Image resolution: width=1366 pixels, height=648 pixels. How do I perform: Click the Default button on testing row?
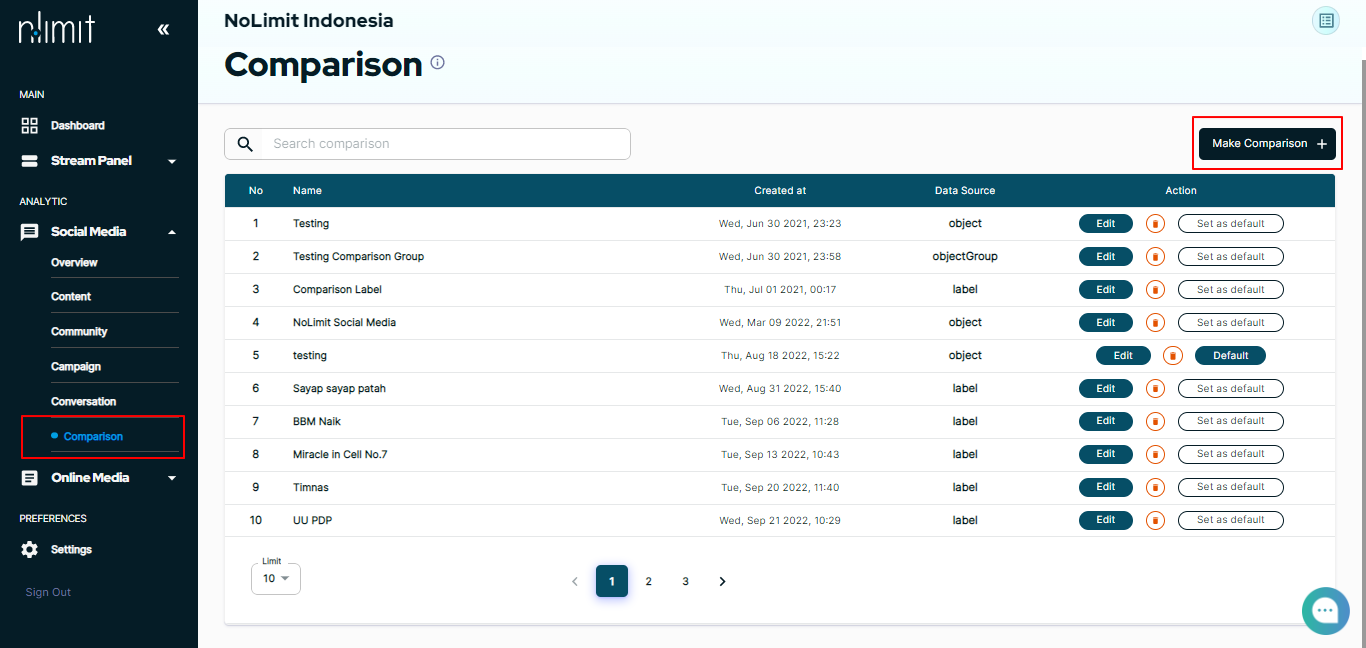pos(1231,356)
